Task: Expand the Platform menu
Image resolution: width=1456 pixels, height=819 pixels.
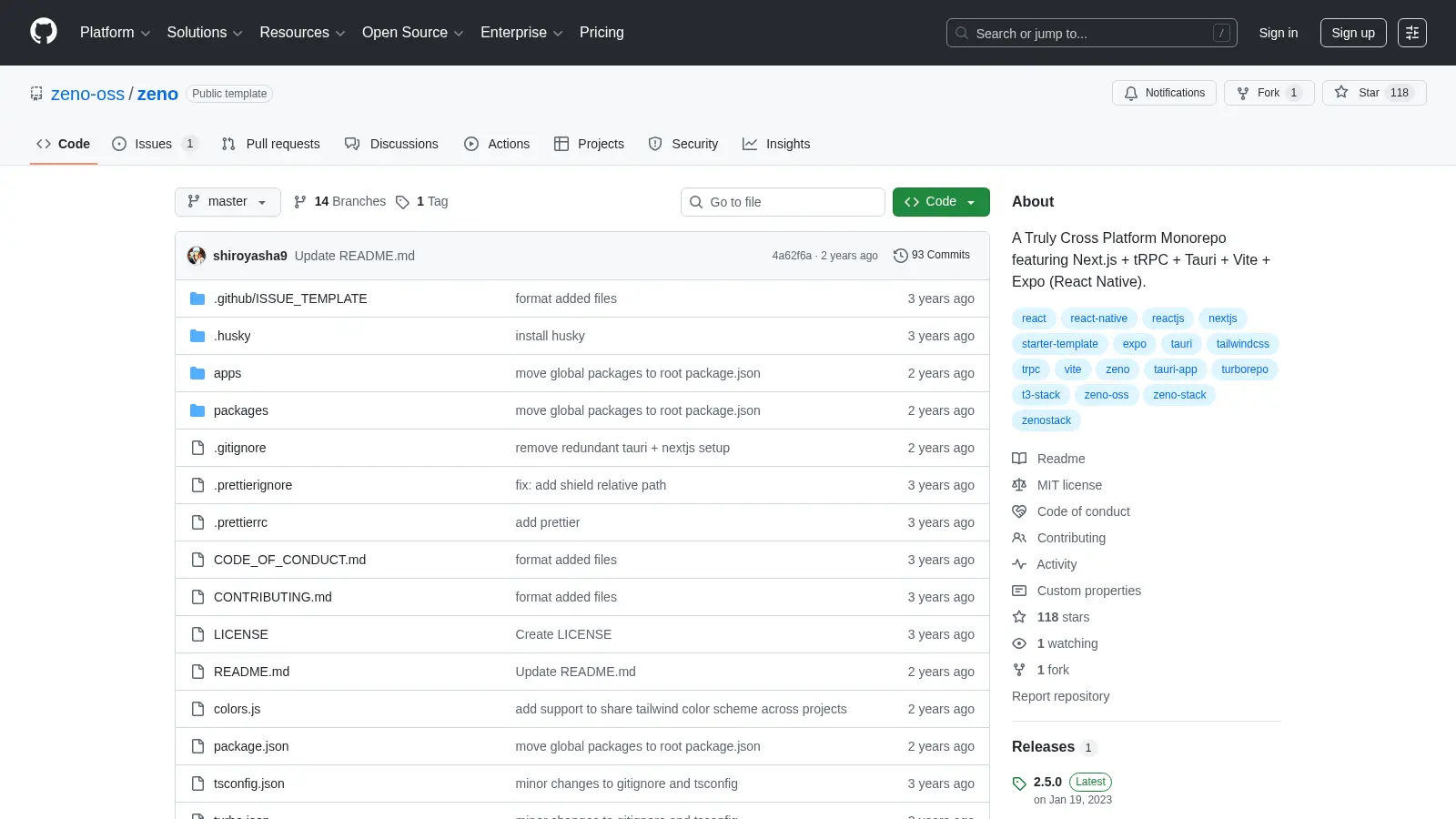Action: pos(115,33)
